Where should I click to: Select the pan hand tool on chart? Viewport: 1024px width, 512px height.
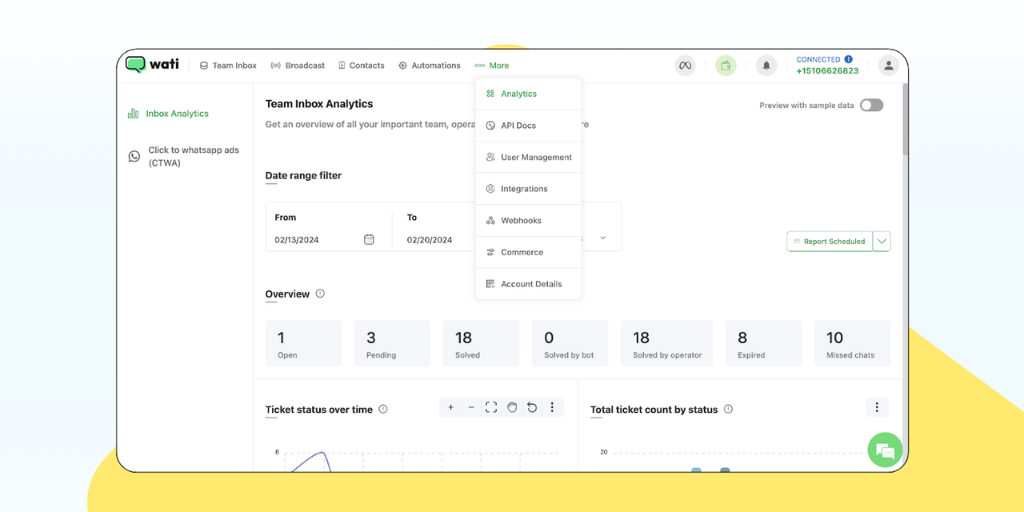pos(512,408)
